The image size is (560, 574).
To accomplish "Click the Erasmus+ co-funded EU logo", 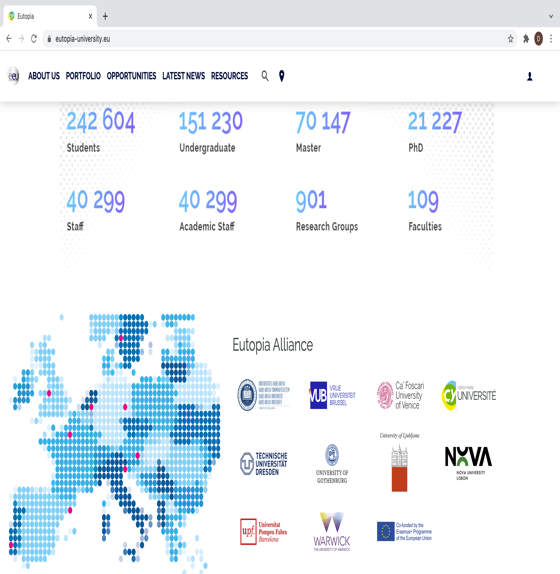I will click(x=404, y=532).
